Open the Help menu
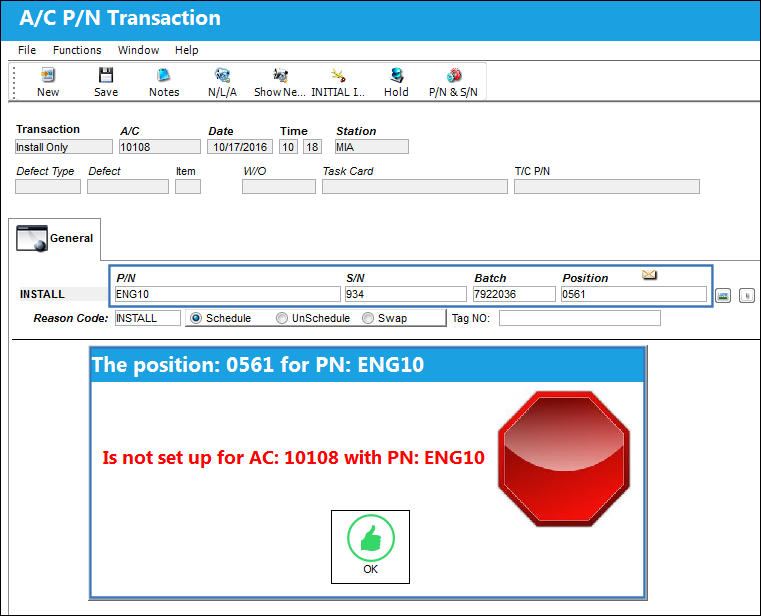This screenshot has width=761, height=616. [x=186, y=50]
